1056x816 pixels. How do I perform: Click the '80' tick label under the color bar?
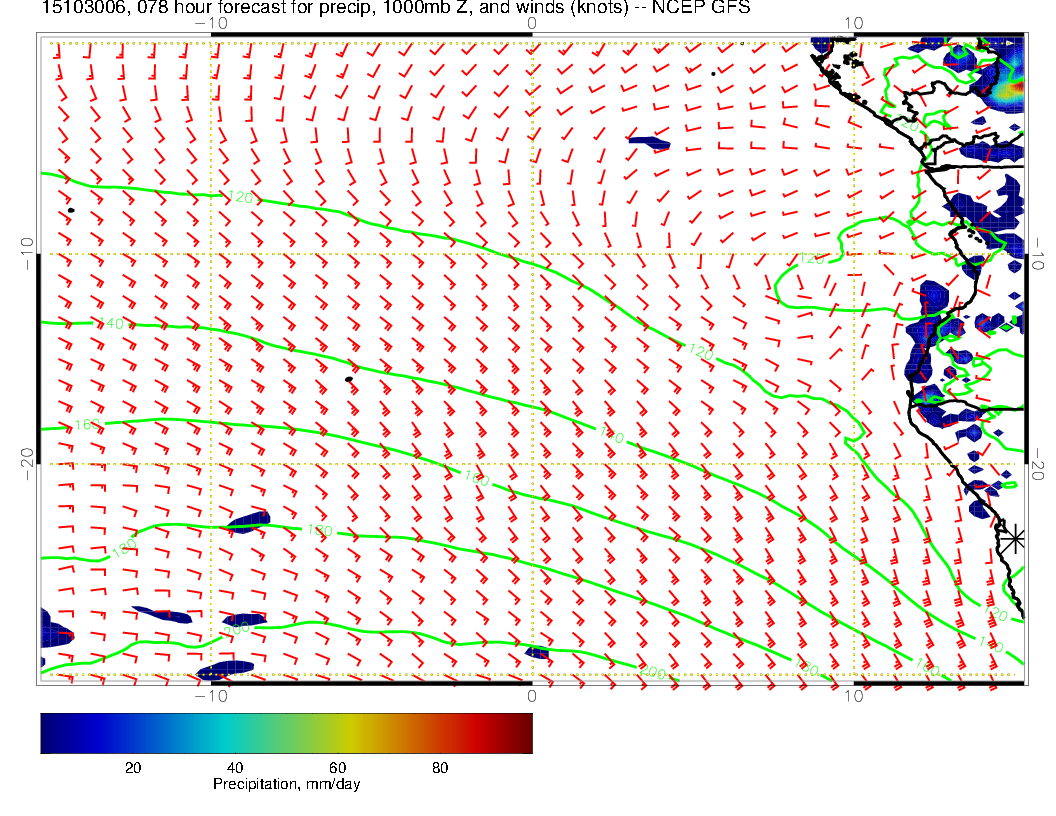440,768
